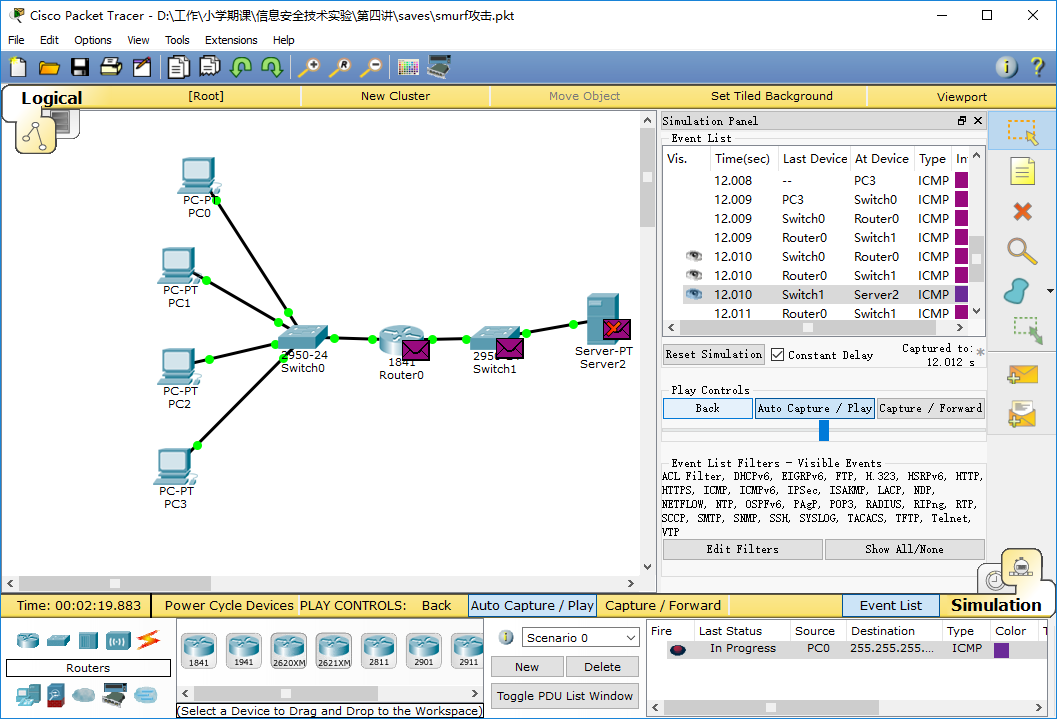Select the Delete tool red X icon
1057x719 pixels.
click(x=1022, y=212)
